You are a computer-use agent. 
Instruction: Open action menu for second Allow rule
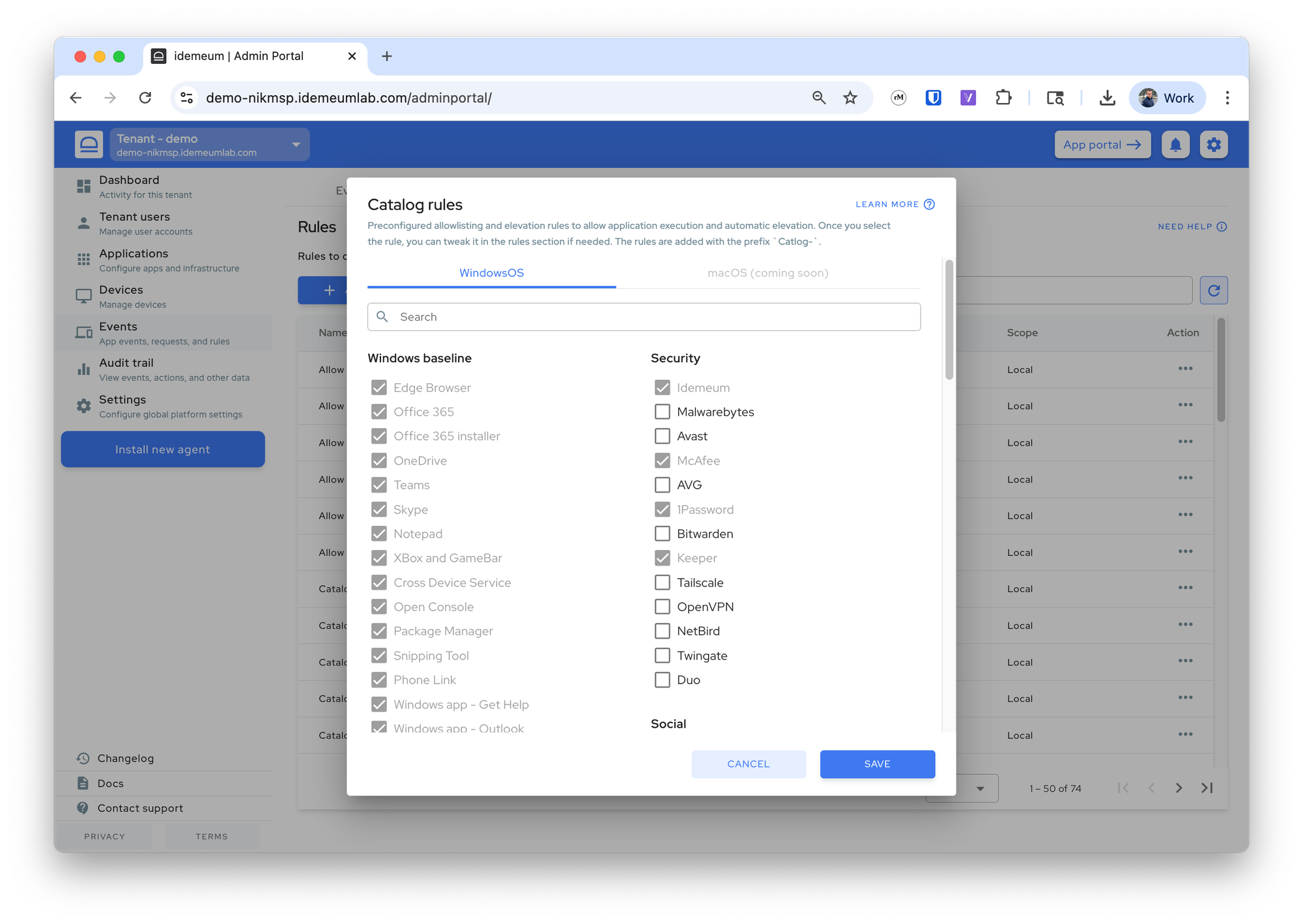point(1185,405)
